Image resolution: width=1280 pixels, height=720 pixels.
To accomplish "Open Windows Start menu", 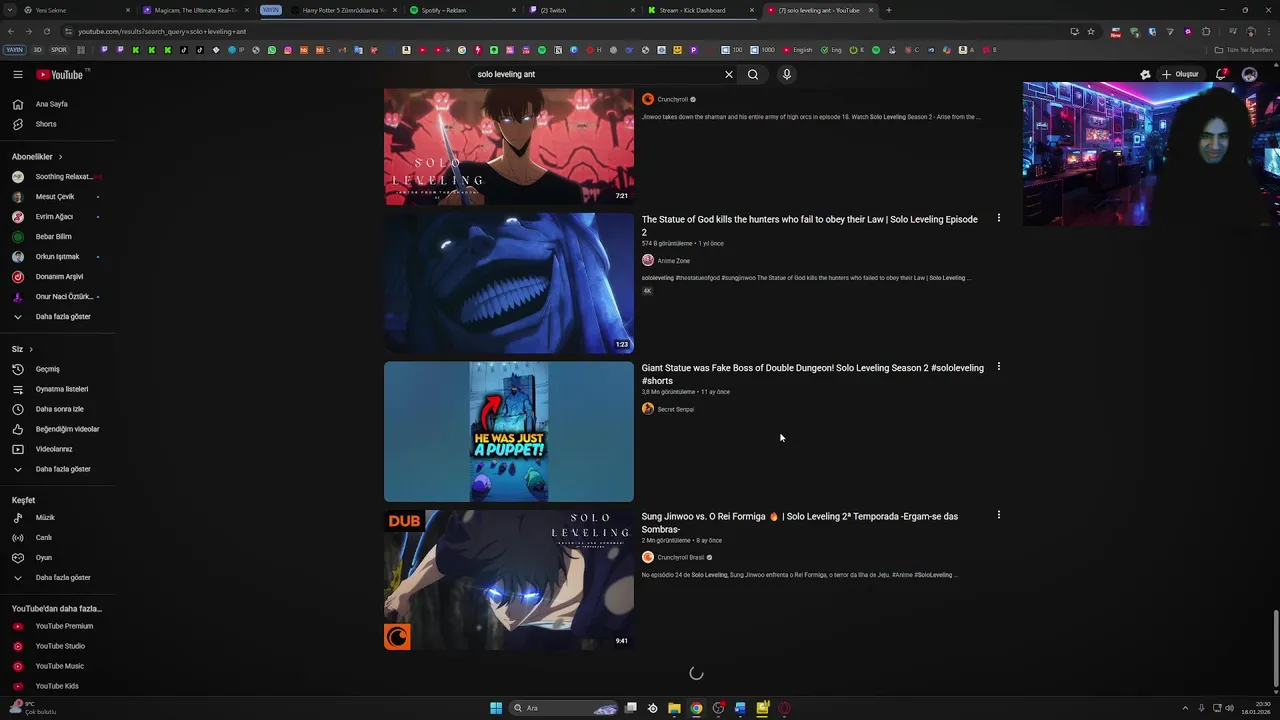I will pyautogui.click(x=496, y=708).
